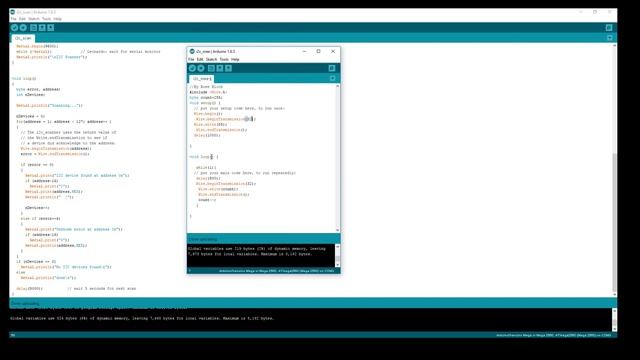Click Verify in the front Arduino window
The image size is (640, 360).
pyautogui.click(x=192, y=68)
